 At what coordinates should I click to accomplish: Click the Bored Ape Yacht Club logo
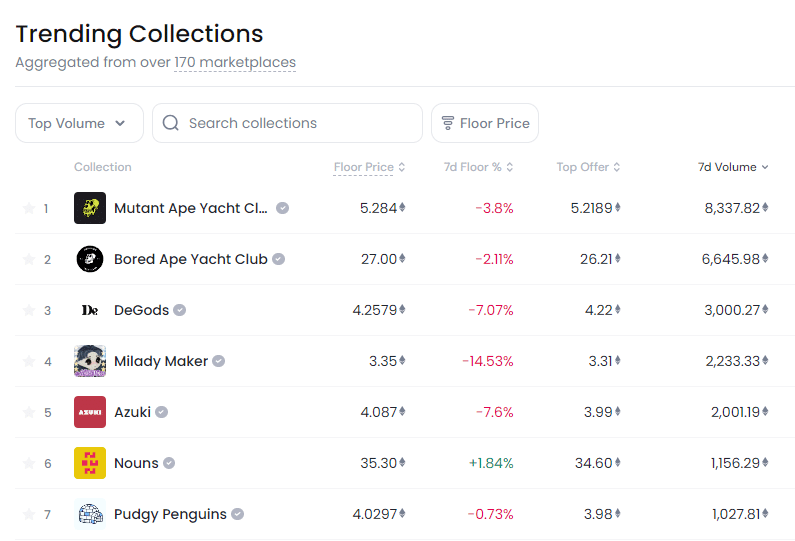[90, 259]
